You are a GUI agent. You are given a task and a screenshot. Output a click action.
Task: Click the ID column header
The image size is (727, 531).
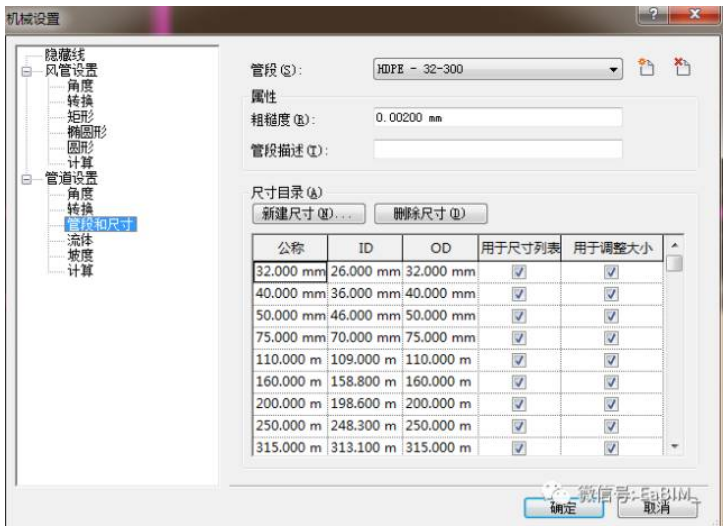click(365, 248)
